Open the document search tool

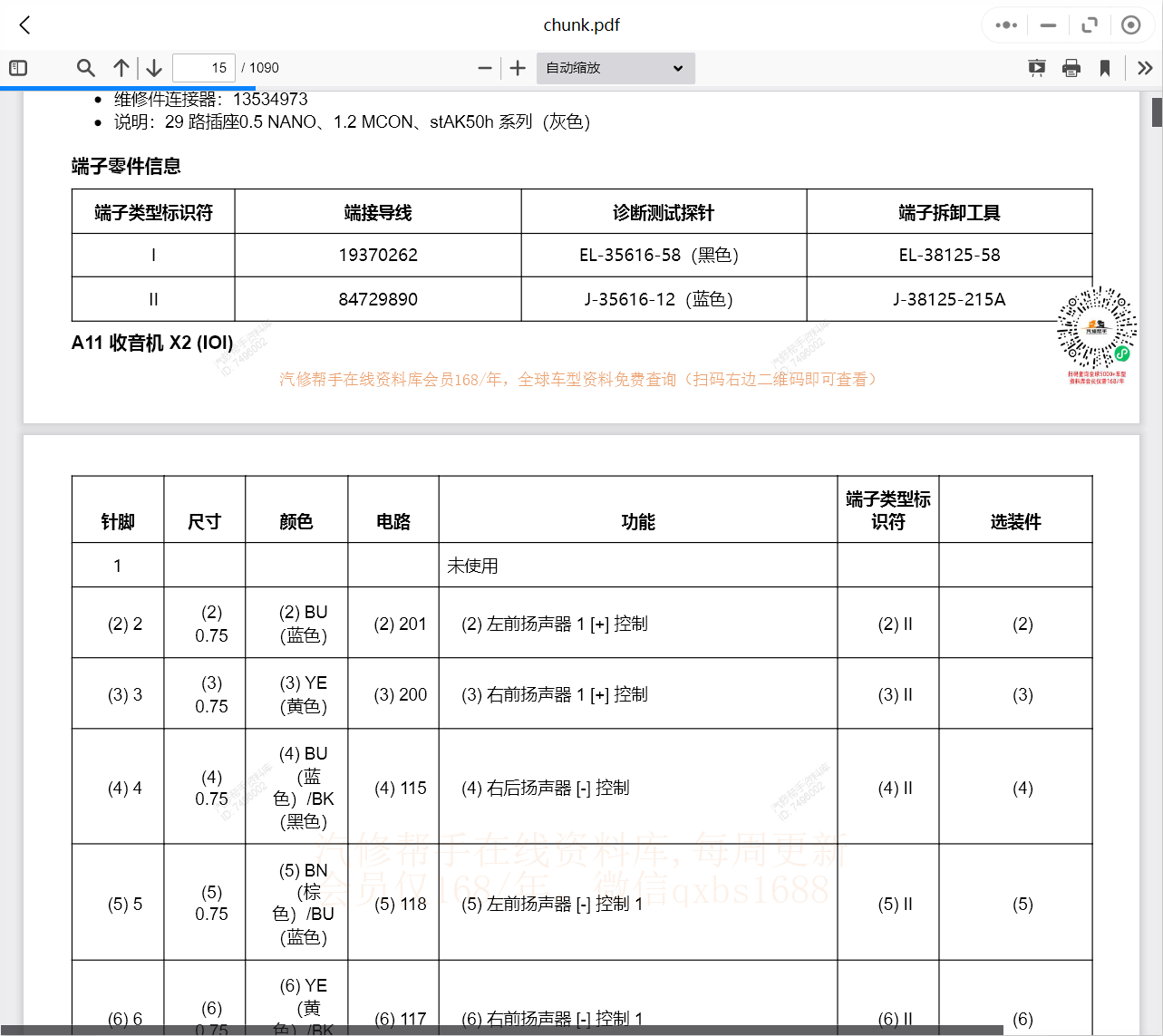click(x=85, y=67)
